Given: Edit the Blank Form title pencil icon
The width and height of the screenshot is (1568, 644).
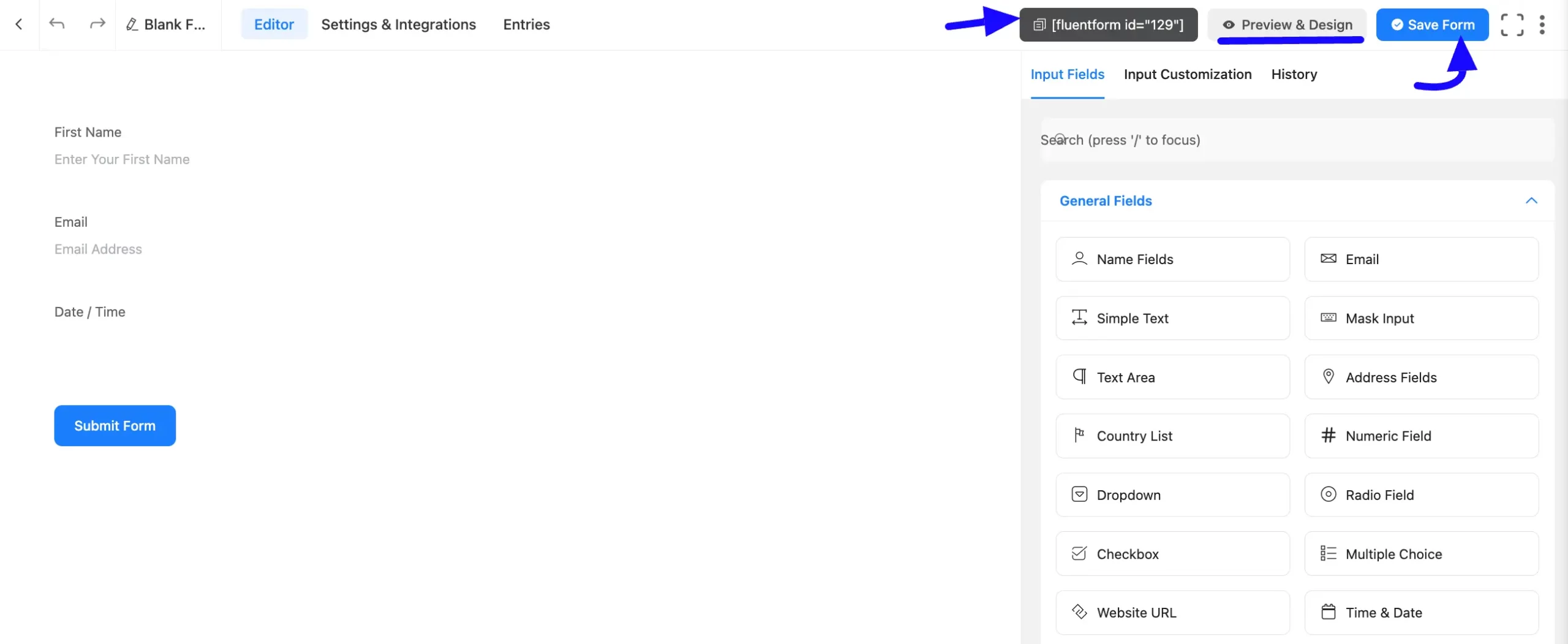Looking at the screenshot, I should click(132, 25).
